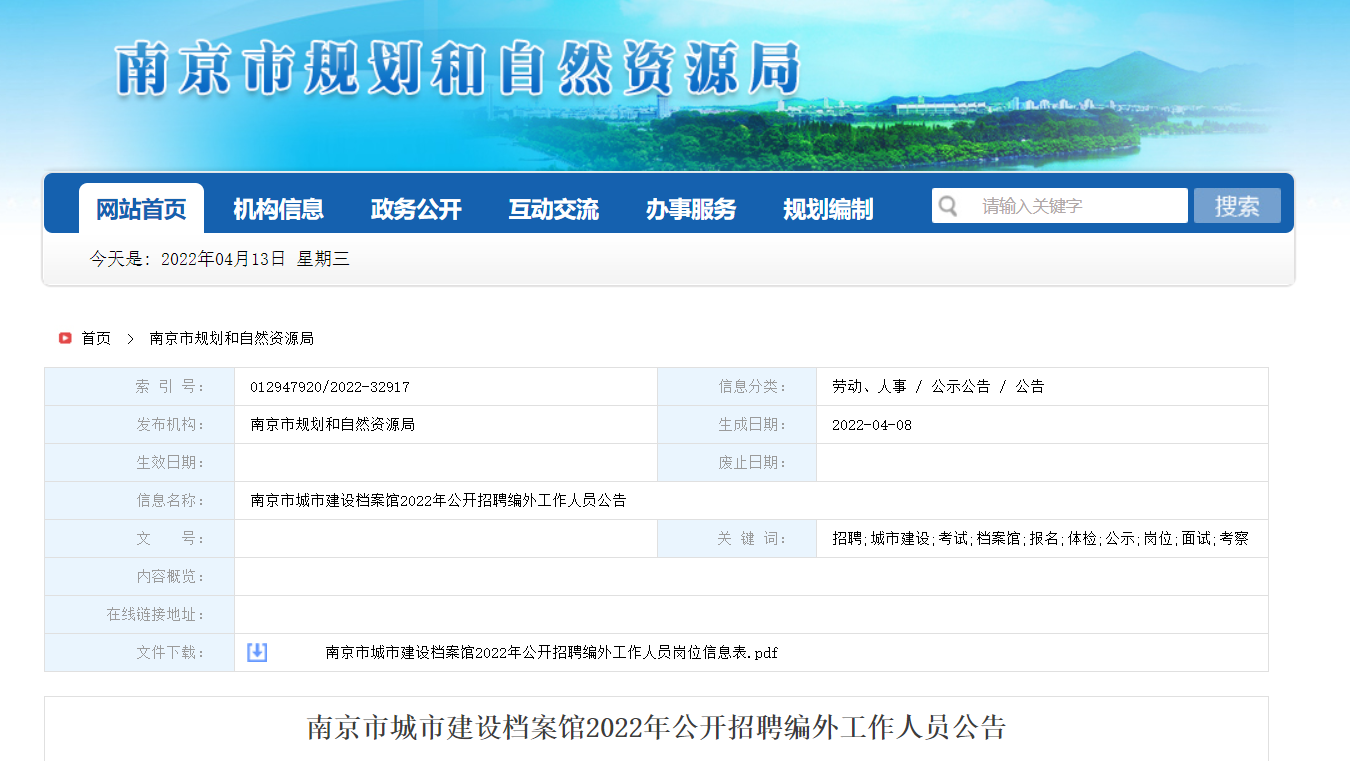Click the 文件下载 label cell
Screen dimensions: 1350x761
pyautogui.click(x=140, y=653)
